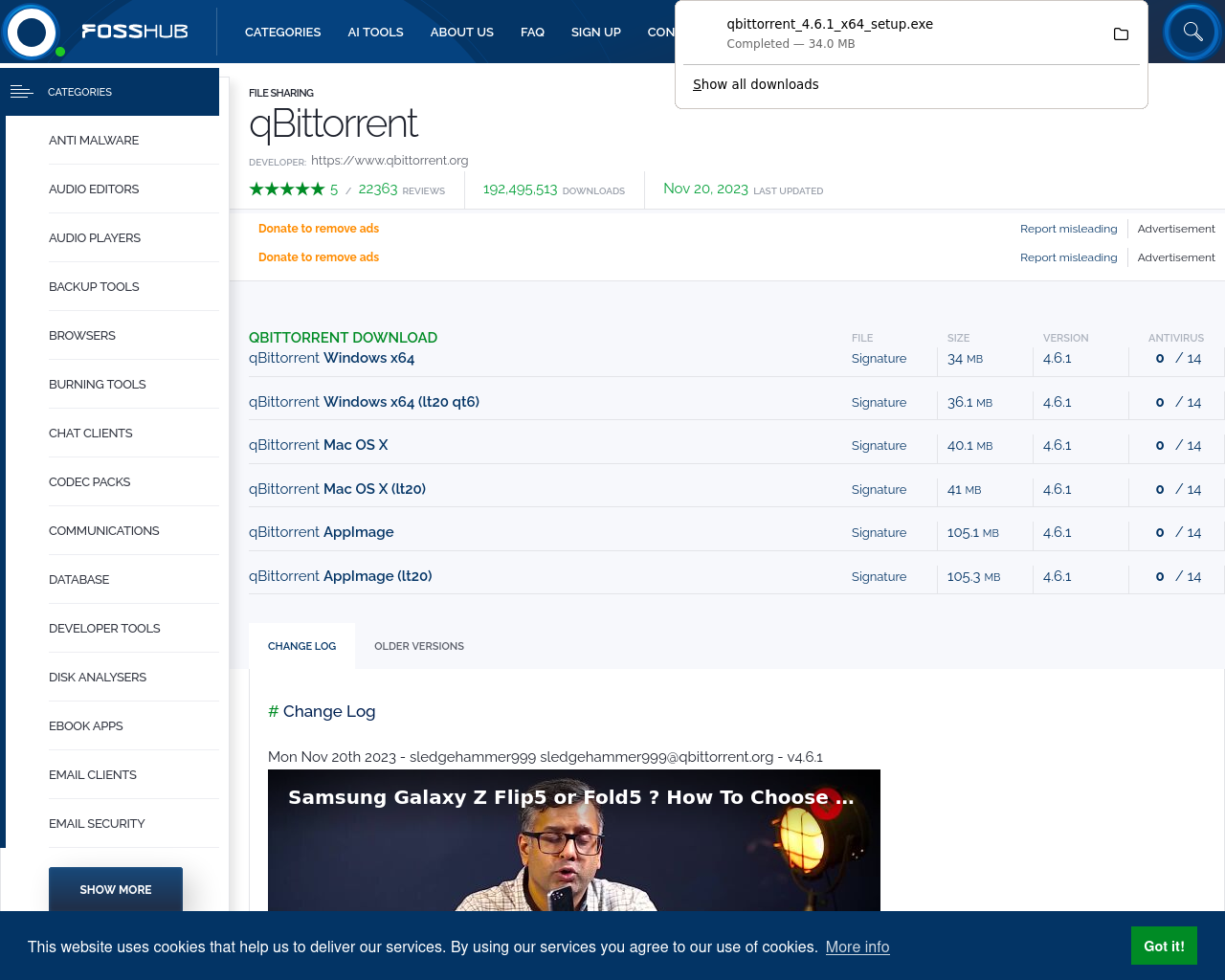
Task: Click the FossHub logo icon
Action: pyautogui.click(x=32, y=32)
